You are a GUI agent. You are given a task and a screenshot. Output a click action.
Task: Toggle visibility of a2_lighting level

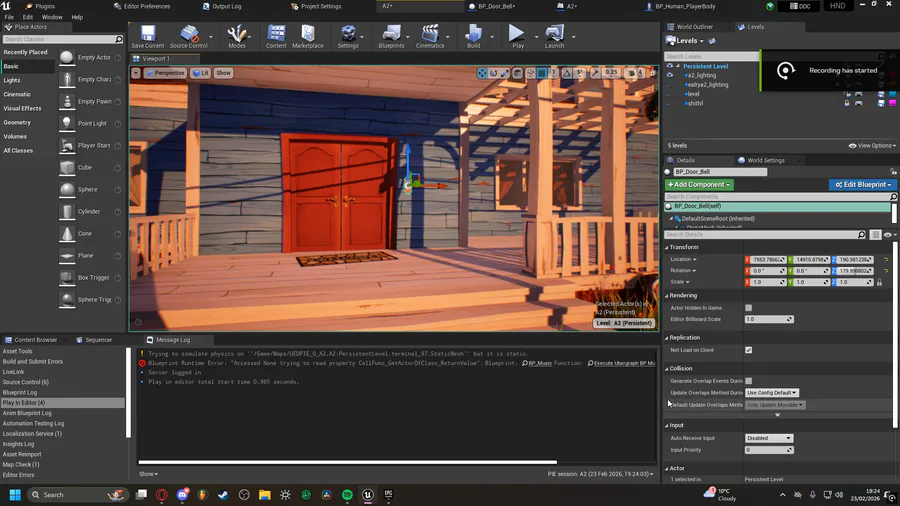coord(670,75)
